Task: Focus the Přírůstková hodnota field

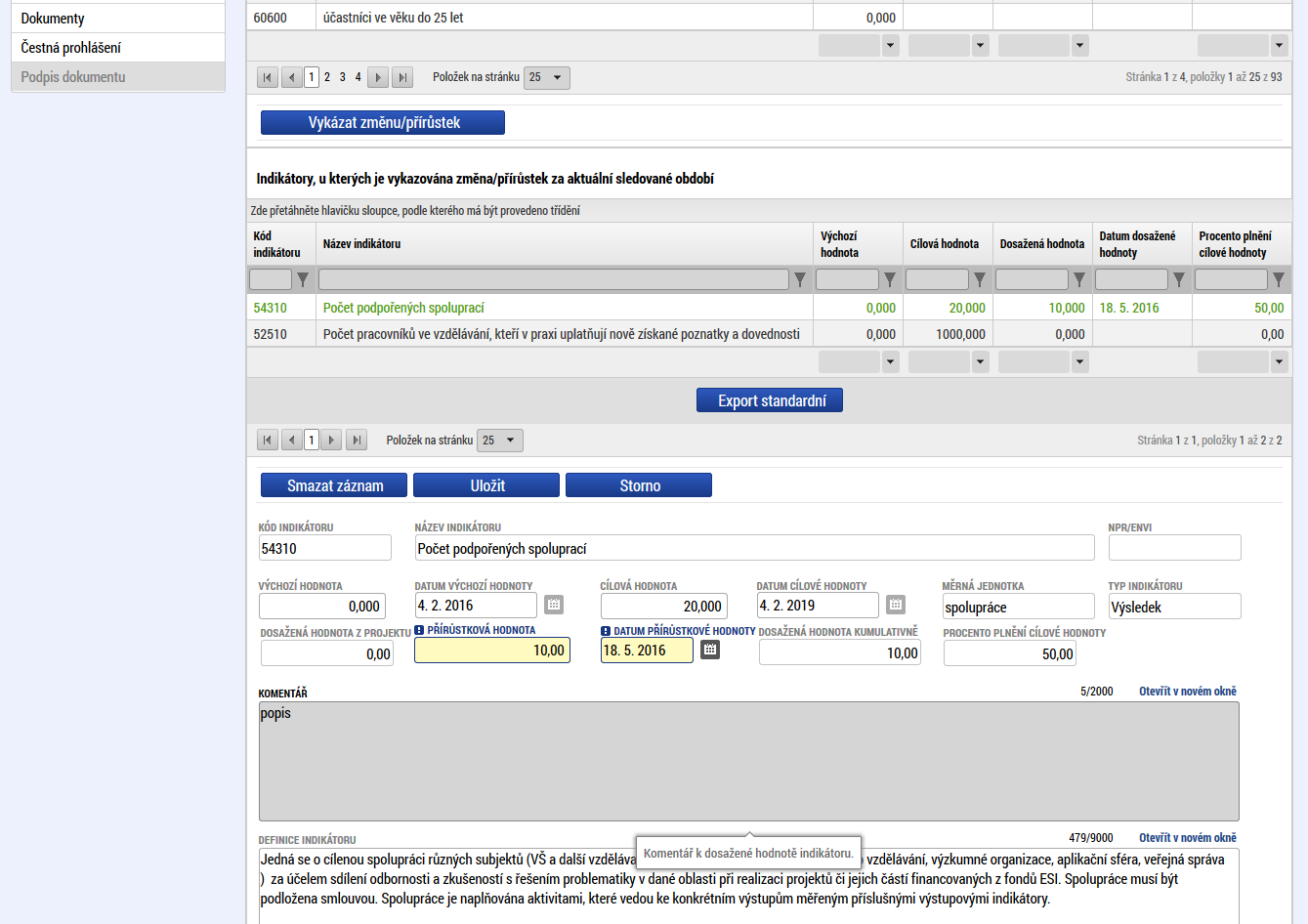Action: (492, 651)
